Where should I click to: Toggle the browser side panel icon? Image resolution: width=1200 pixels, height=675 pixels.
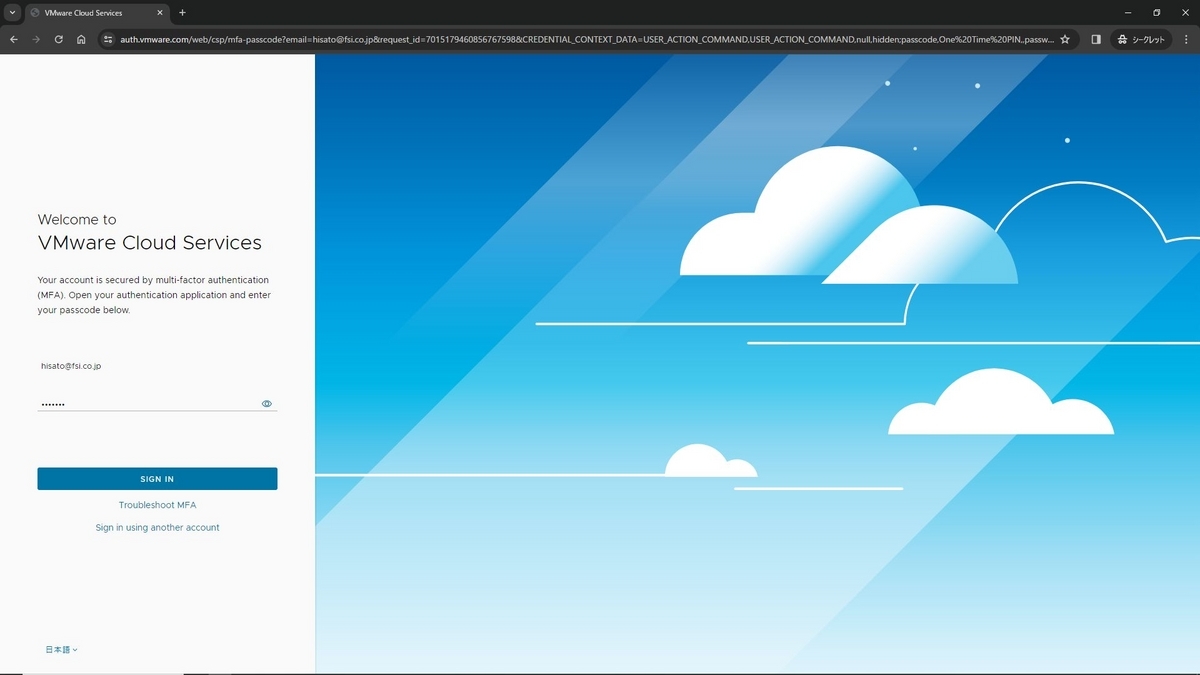(1096, 39)
